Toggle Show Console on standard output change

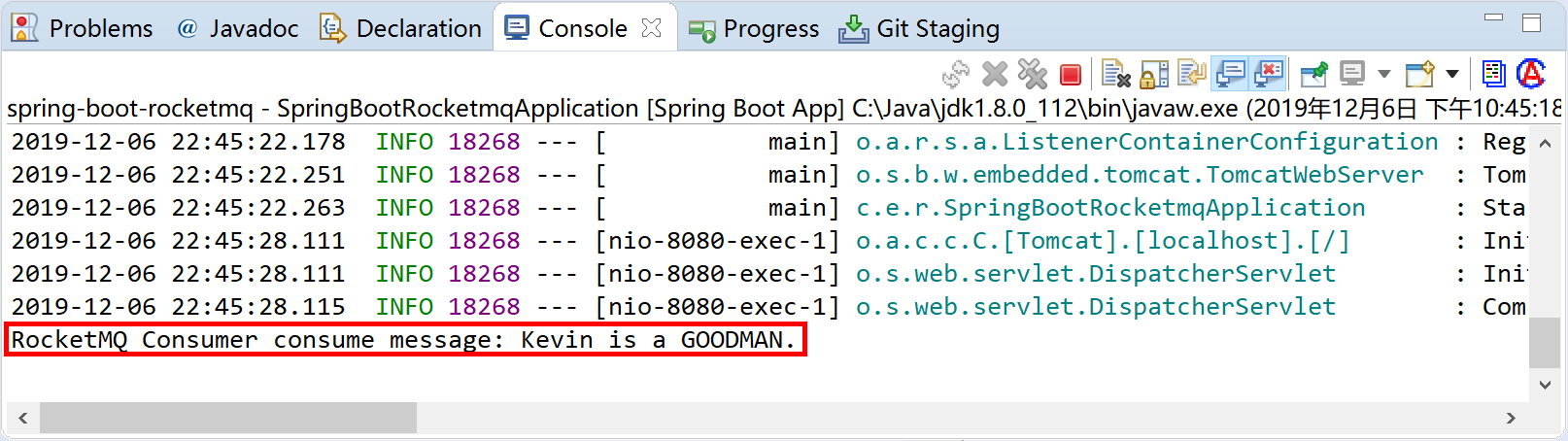(x=1231, y=75)
